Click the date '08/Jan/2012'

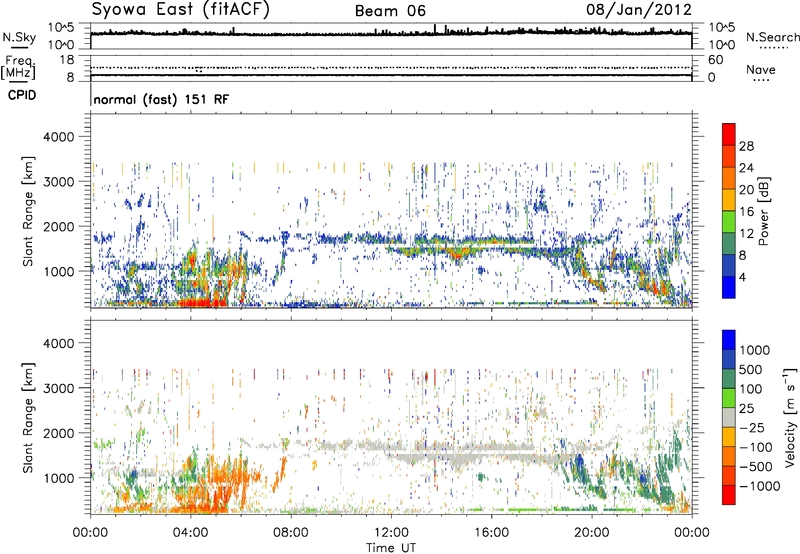click(x=639, y=10)
